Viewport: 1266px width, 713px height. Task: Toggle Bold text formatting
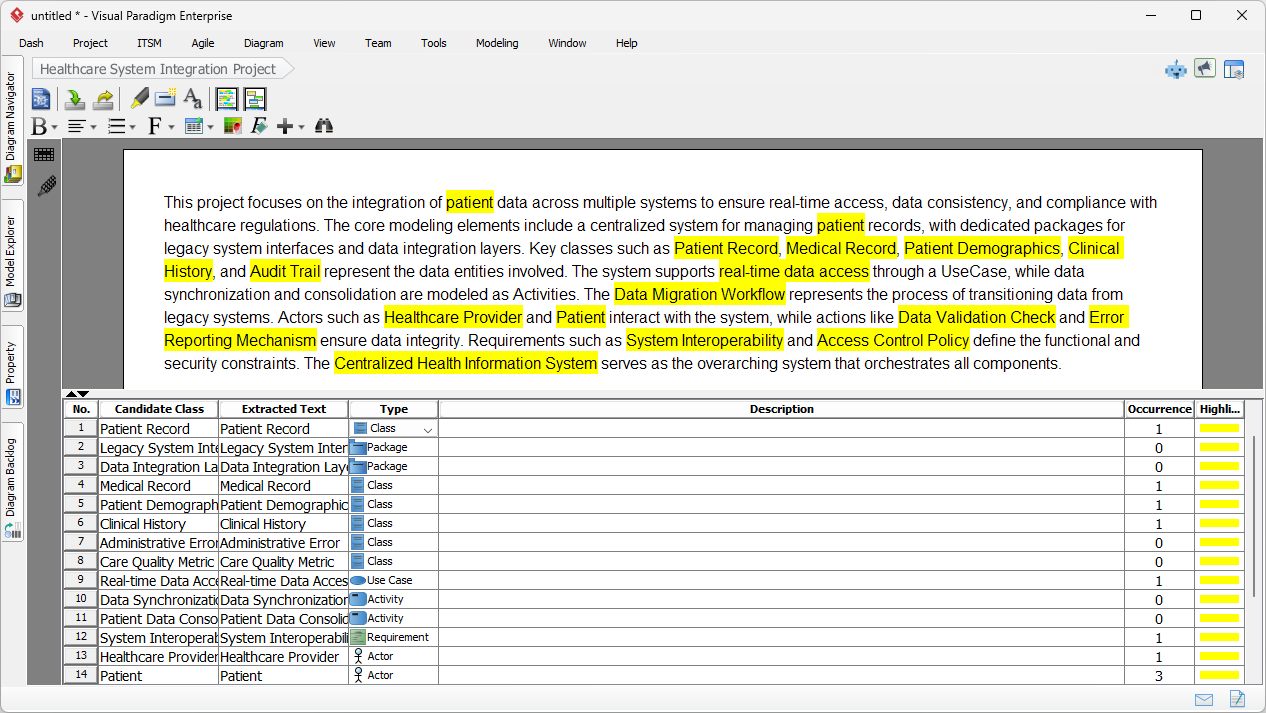40,126
